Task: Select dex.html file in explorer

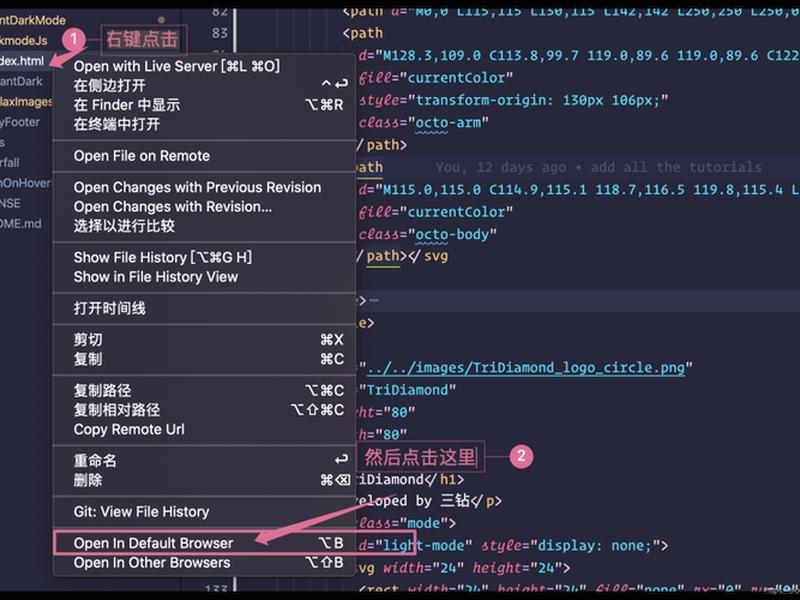Action: click(22, 61)
